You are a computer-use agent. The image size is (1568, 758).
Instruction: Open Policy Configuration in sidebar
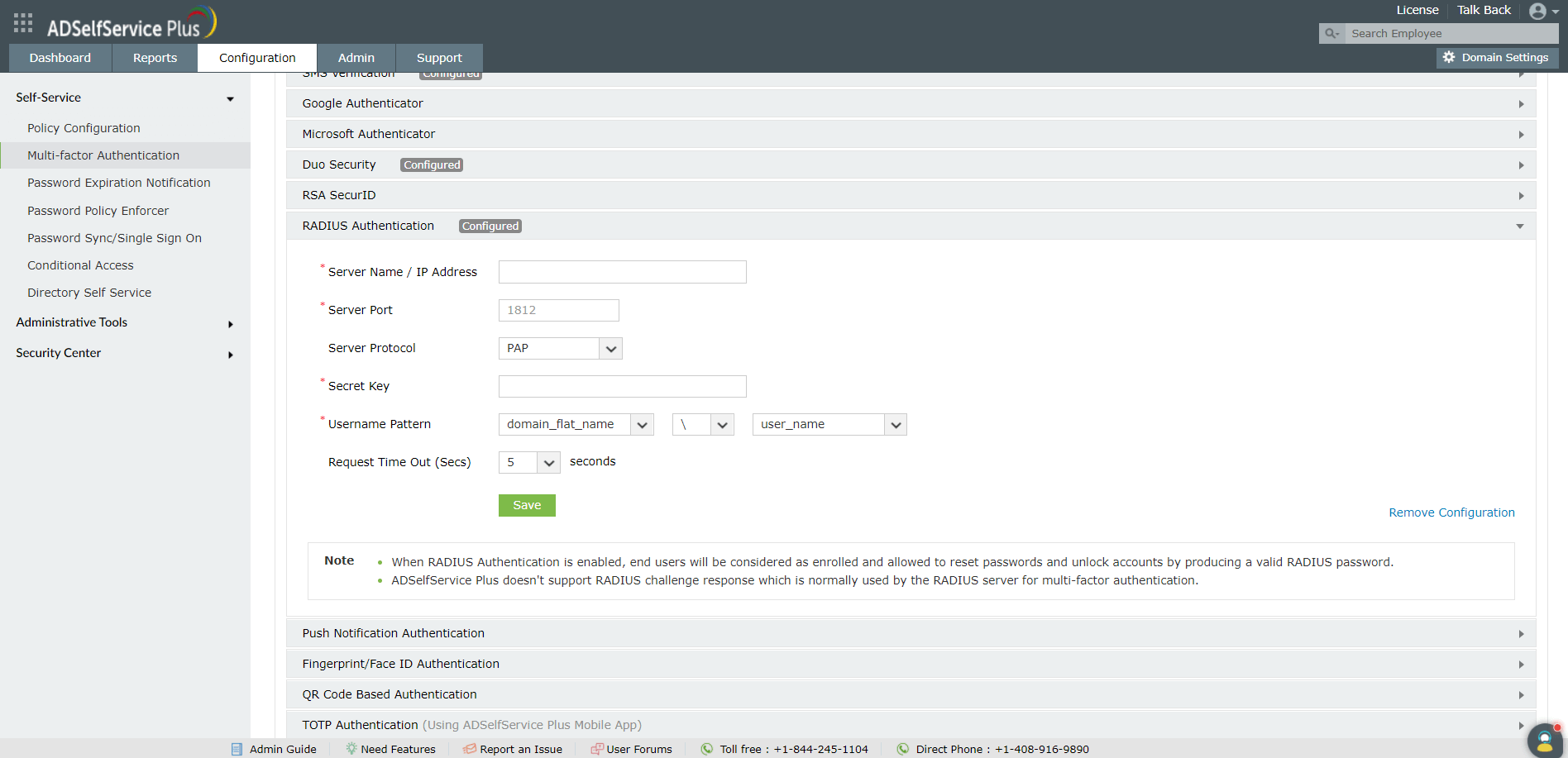pos(84,128)
